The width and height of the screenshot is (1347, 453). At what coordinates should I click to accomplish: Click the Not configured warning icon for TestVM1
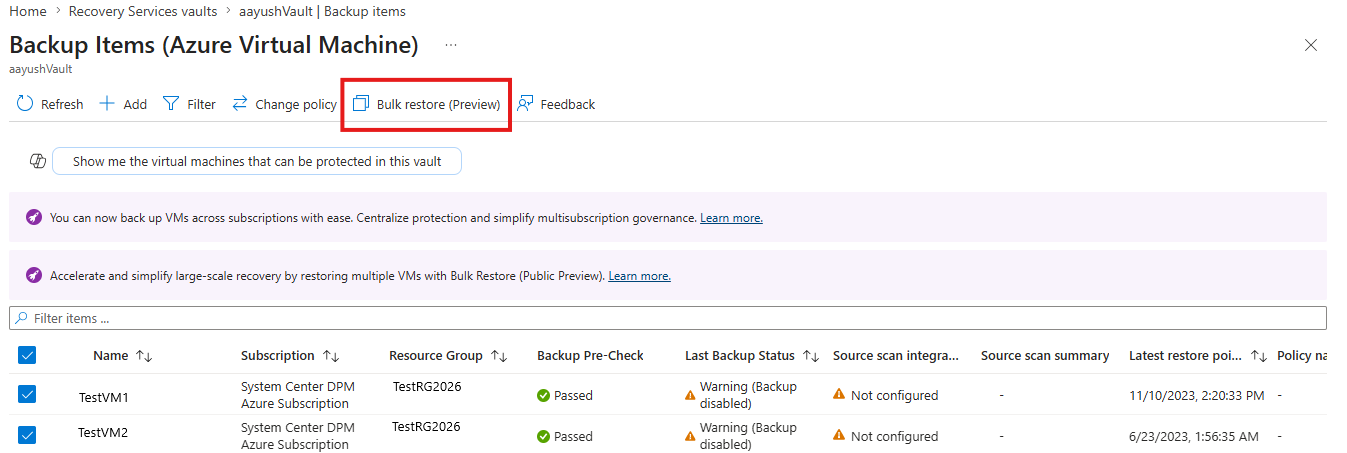point(839,395)
